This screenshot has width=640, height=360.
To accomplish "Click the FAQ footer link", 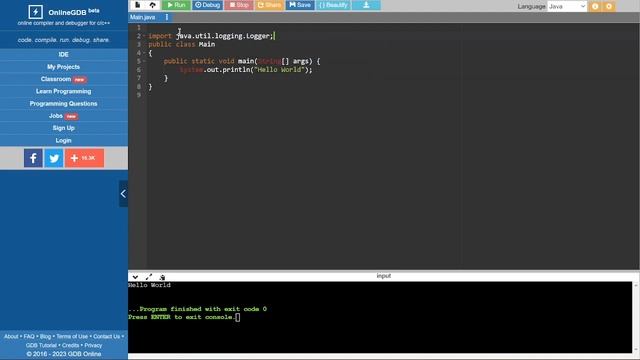I will pos(29,336).
